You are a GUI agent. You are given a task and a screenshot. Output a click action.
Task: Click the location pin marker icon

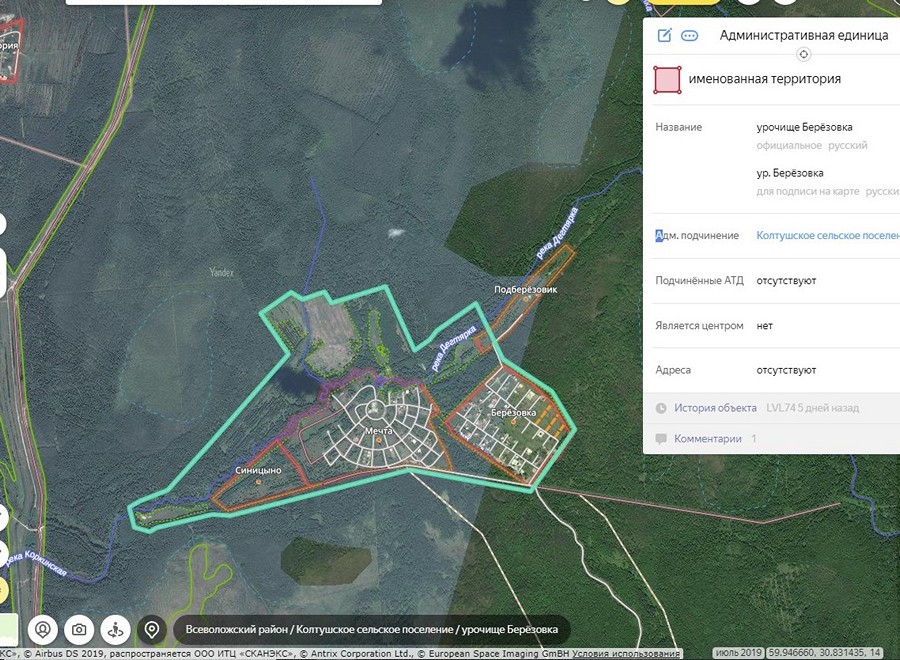(x=152, y=630)
